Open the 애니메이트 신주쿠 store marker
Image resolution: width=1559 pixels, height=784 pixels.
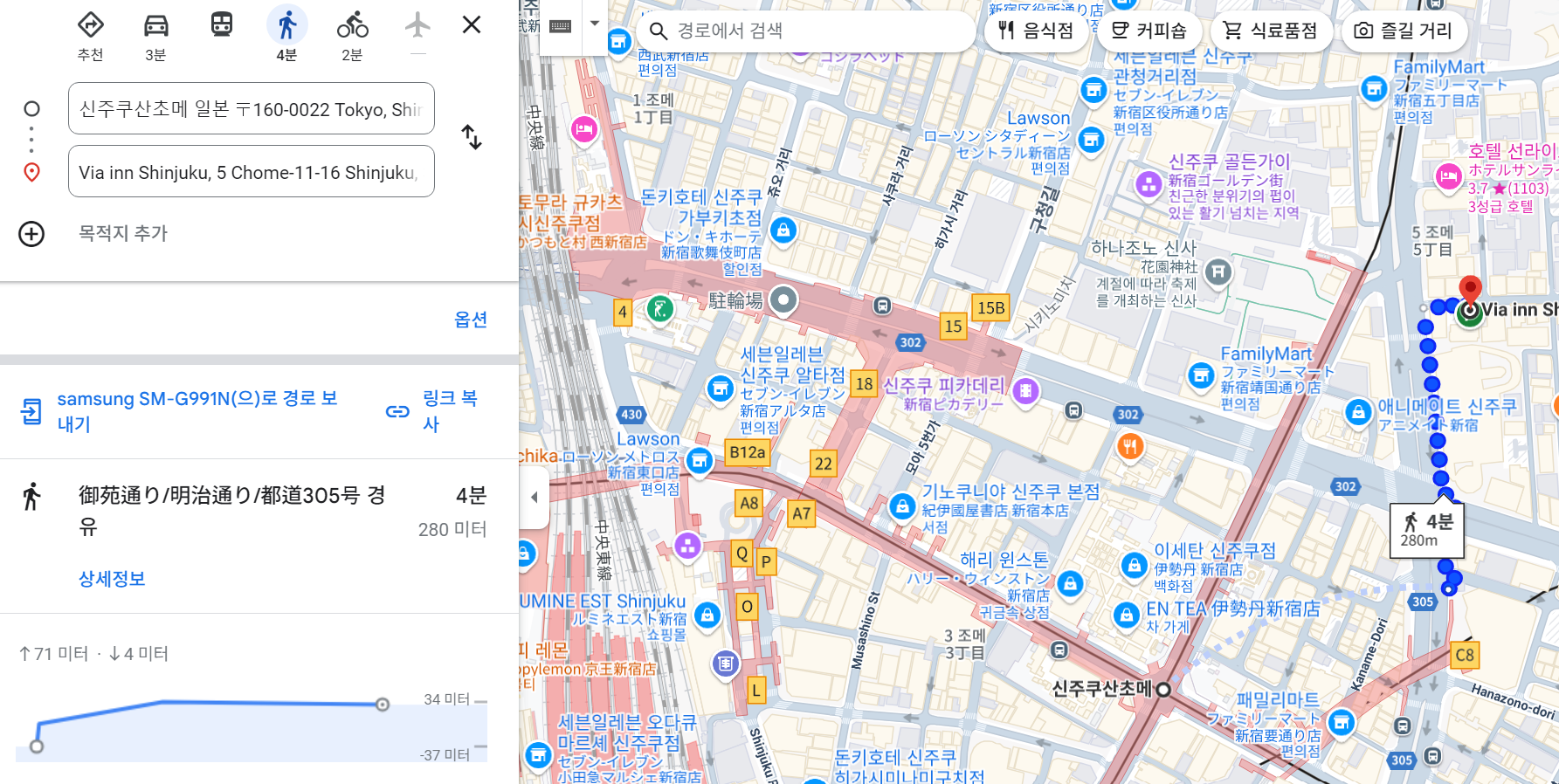(1358, 412)
